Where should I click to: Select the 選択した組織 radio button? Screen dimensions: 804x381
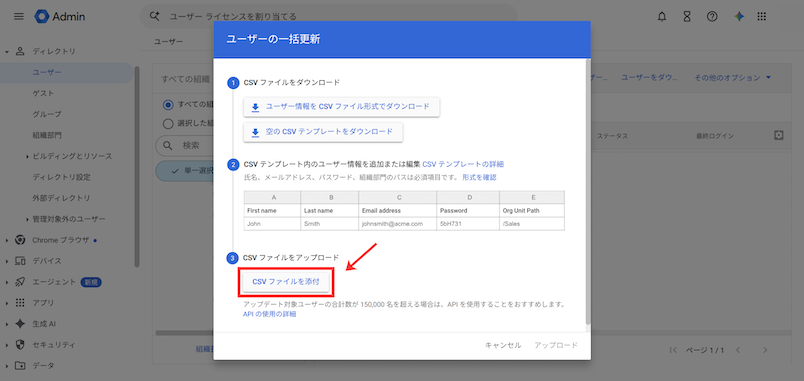coord(168,124)
